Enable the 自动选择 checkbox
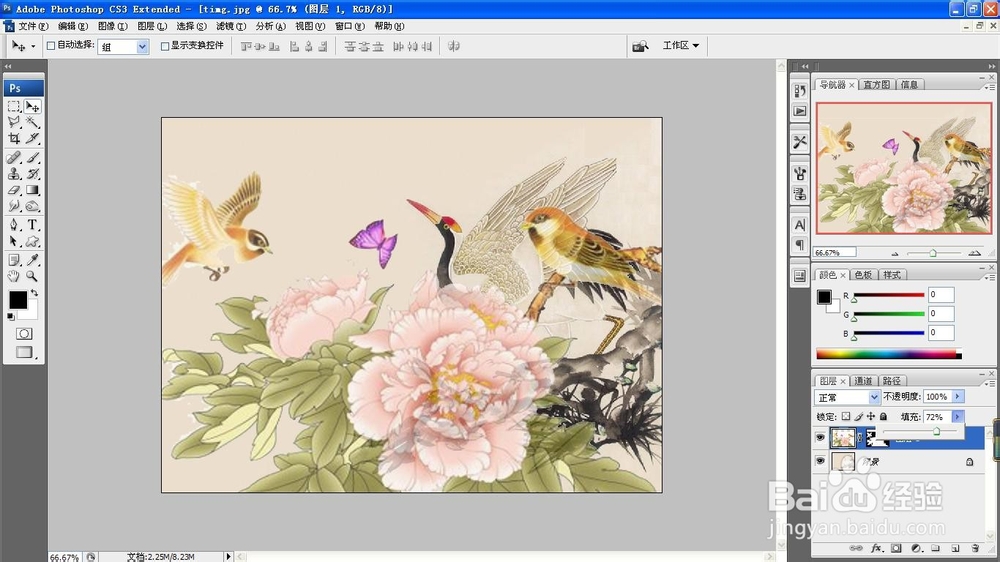1000x562 pixels. (51, 46)
